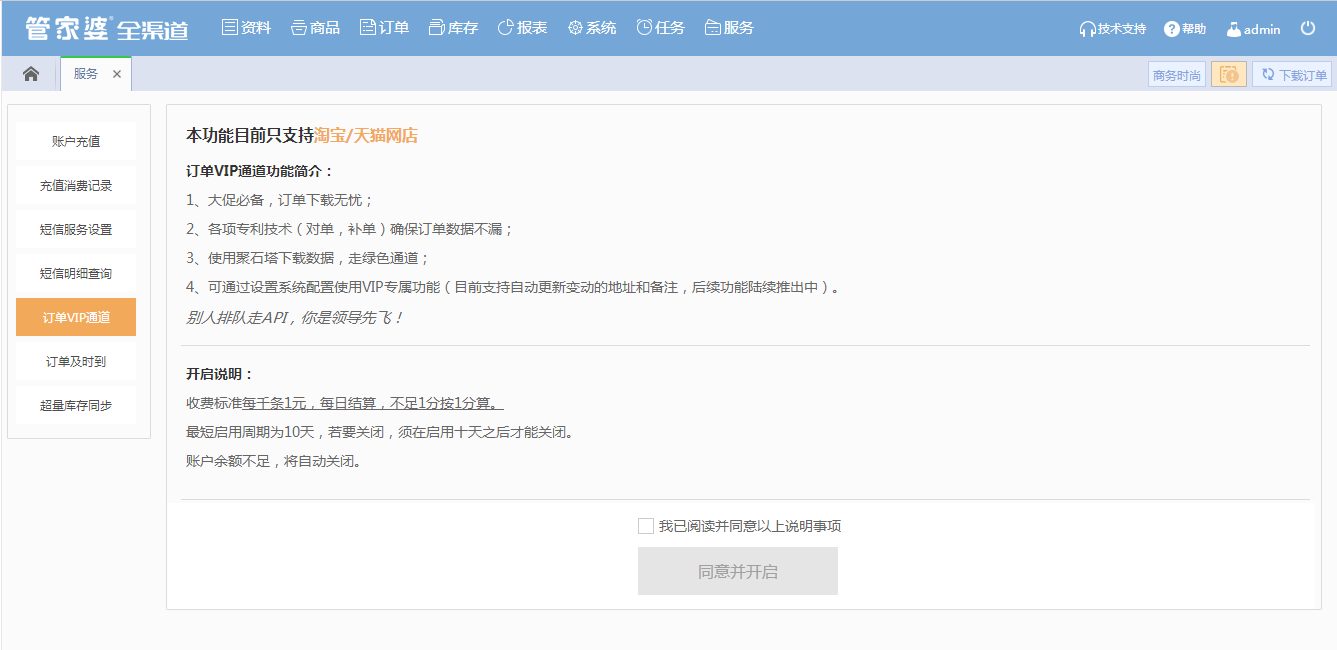Screen dimensions: 1337x650
Task: Open 短信服务设置 in sidebar
Action: (x=76, y=229)
